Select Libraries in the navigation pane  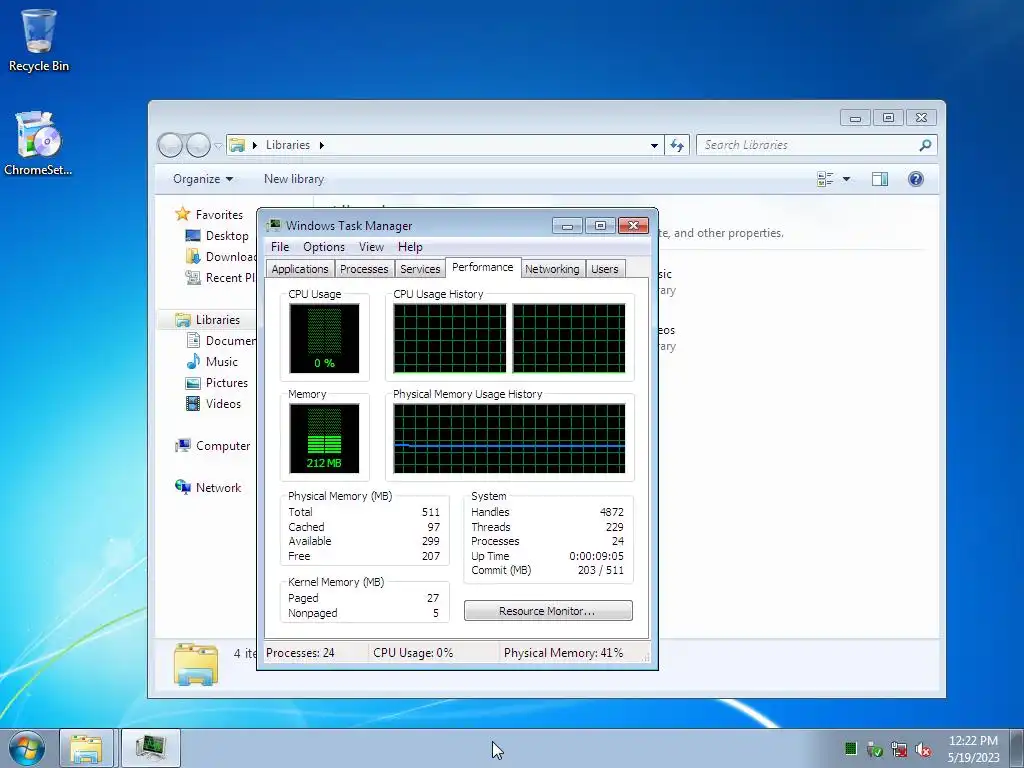coord(207,319)
